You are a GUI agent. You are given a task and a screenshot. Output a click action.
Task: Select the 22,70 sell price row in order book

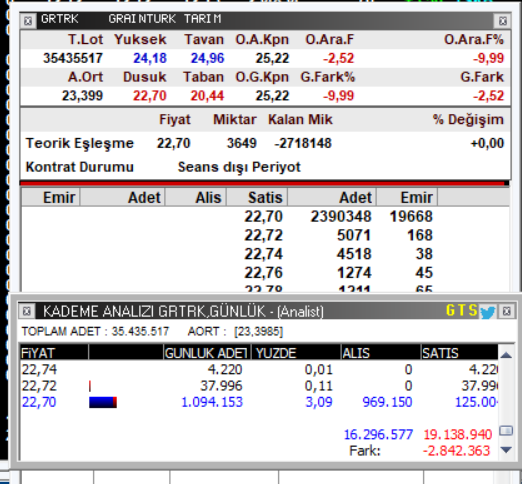[265, 216]
